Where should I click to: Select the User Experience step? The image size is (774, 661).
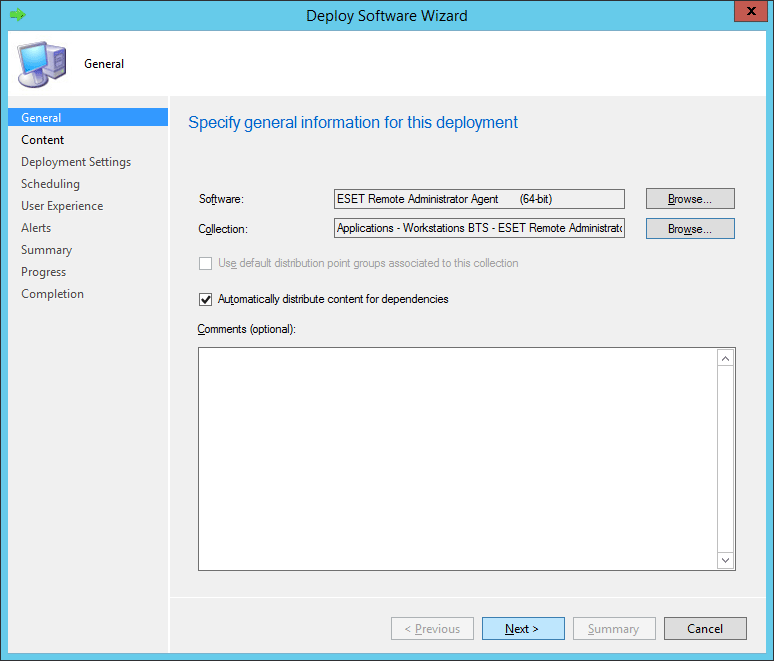click(x=62, y=206)
